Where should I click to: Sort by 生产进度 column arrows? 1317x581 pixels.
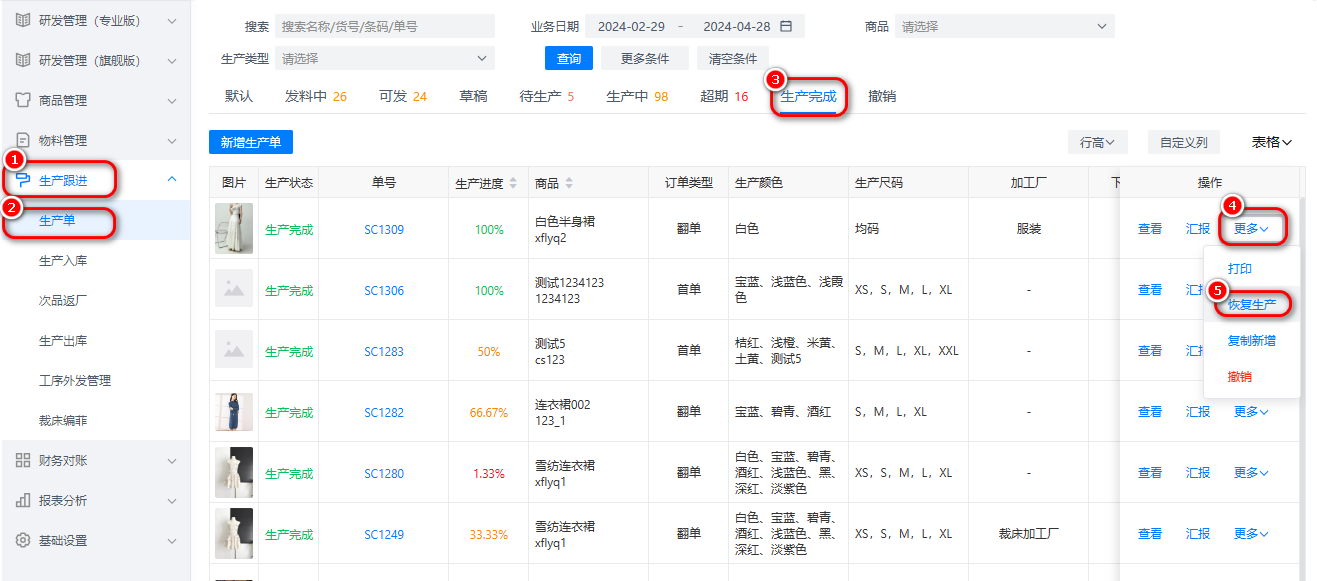click(513, 184)
